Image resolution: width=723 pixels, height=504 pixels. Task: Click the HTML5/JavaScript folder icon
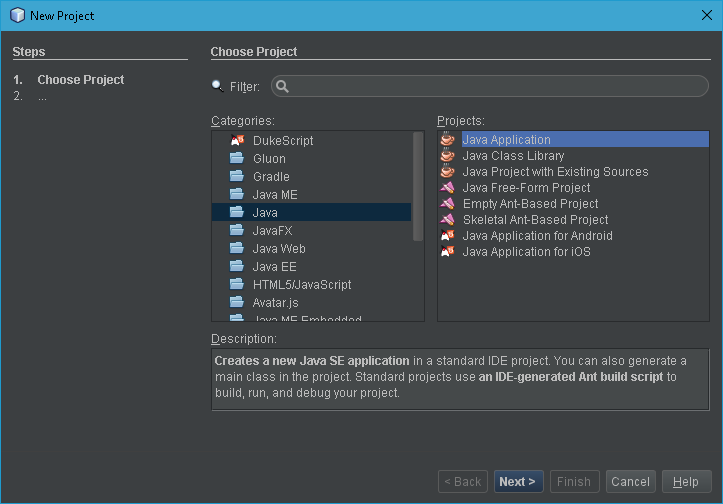tap(237, 284)
